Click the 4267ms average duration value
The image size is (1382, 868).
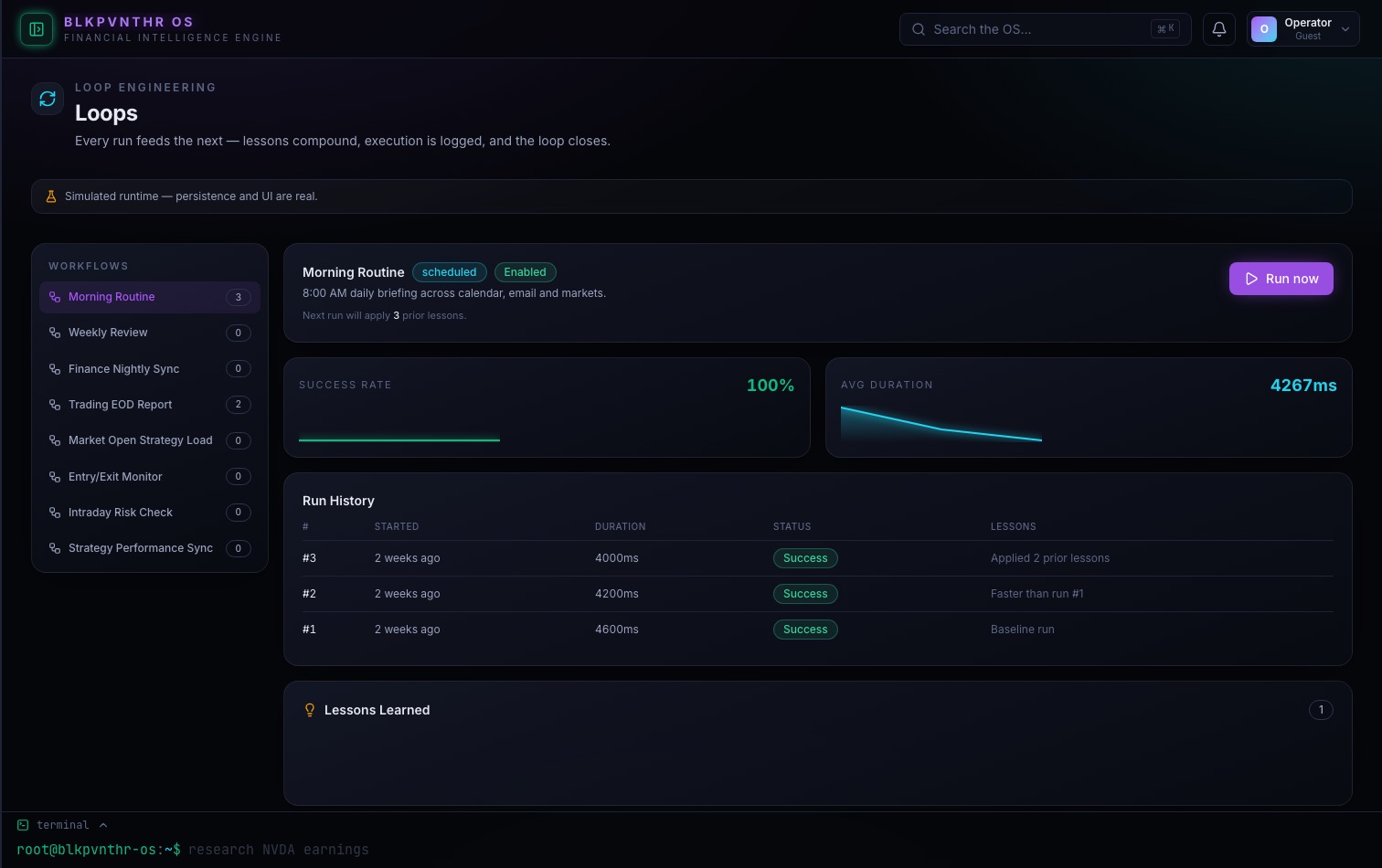tap(1303, 386)
